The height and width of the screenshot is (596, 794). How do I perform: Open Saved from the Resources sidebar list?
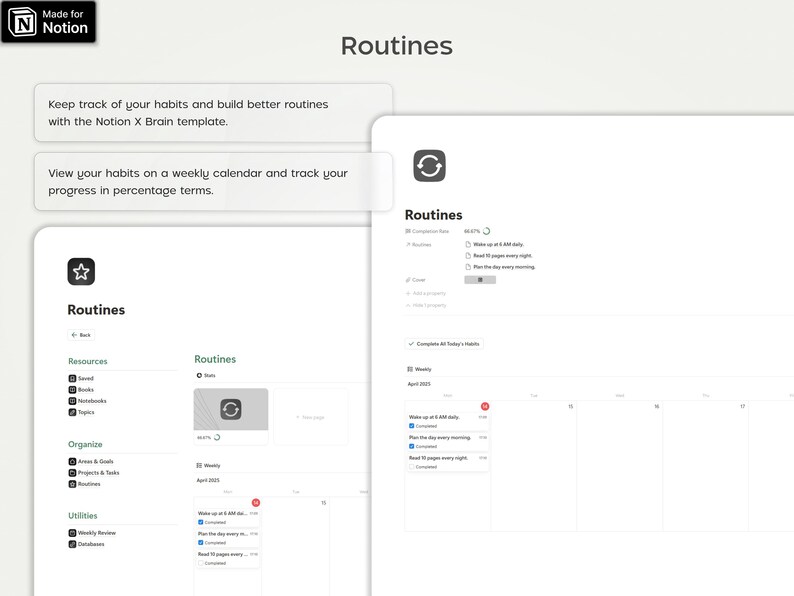point(81,378)
